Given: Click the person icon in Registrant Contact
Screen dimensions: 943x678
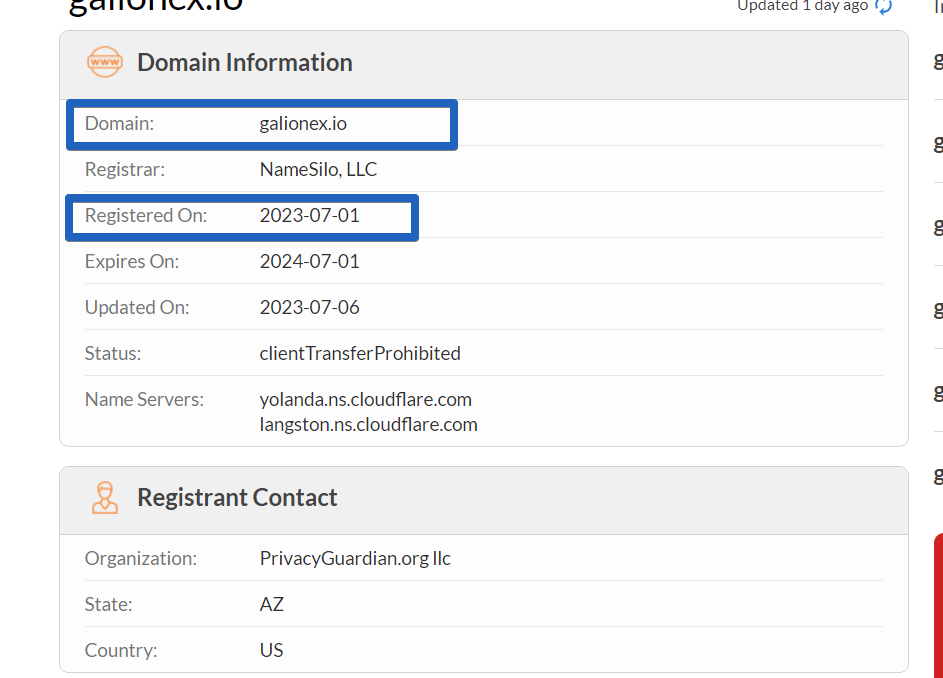Looking at the screenshot, I should click(x=105, y=497).
